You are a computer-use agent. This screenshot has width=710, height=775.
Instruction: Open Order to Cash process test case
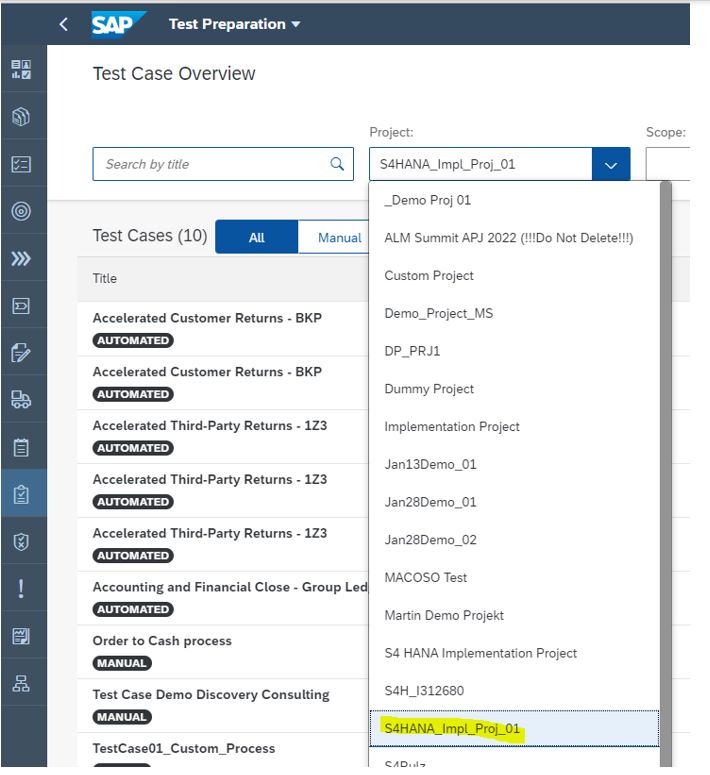162,641
